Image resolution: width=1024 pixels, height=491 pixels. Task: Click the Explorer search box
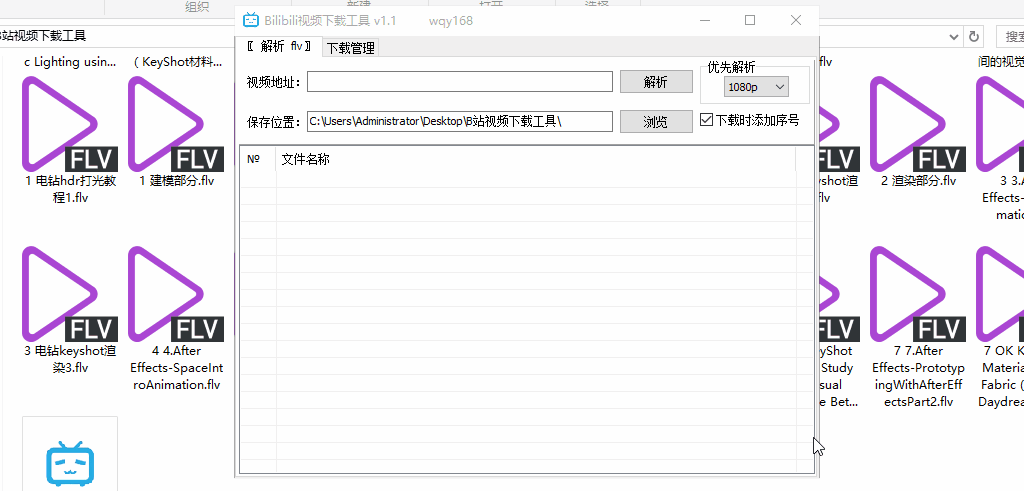[x=1010, y=36]
